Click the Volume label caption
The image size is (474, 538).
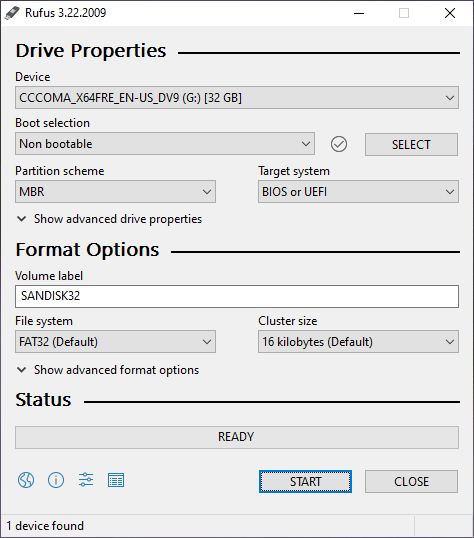(49, 276)
